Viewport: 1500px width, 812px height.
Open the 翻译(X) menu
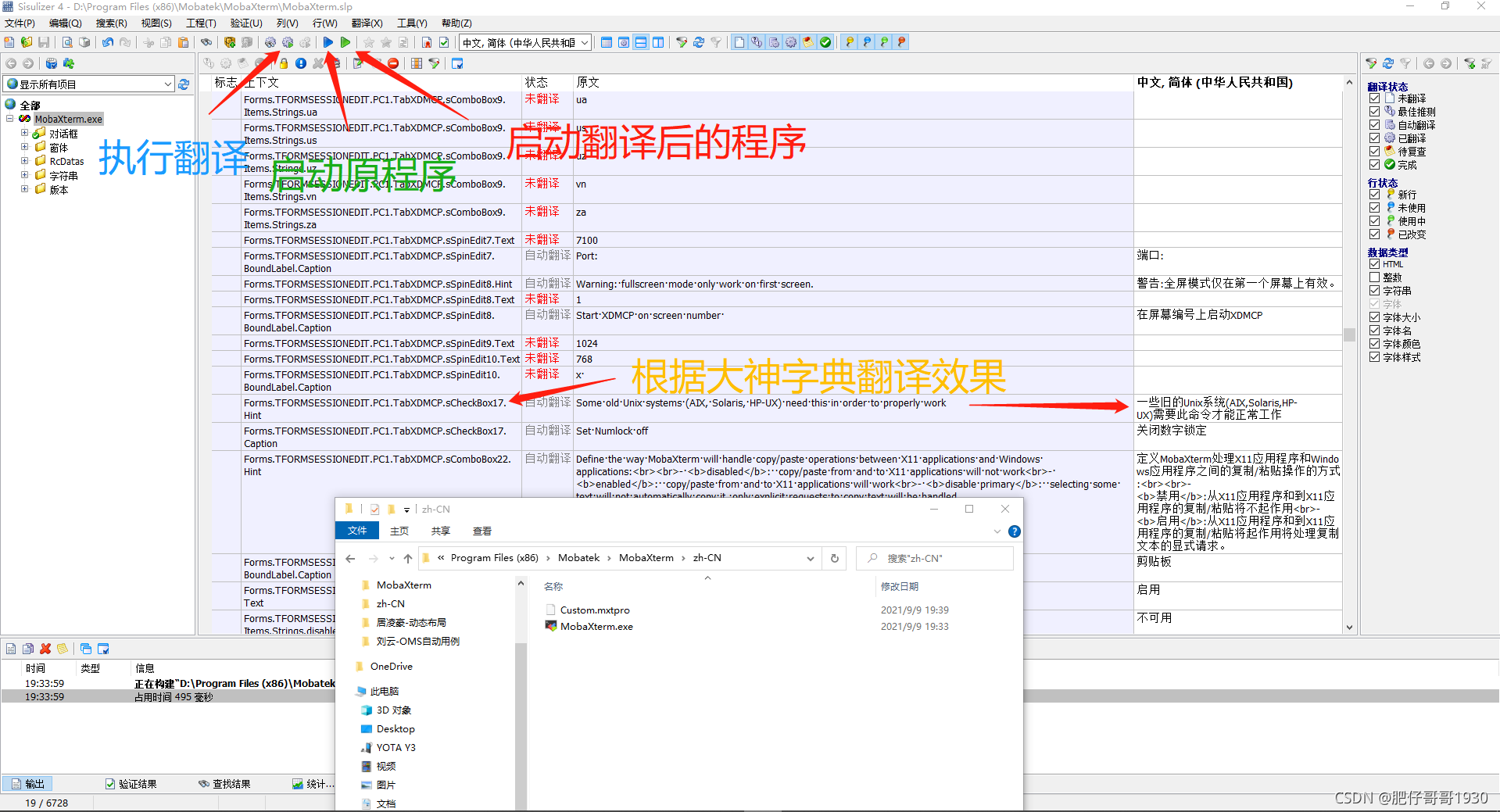(x=367, y=23)
